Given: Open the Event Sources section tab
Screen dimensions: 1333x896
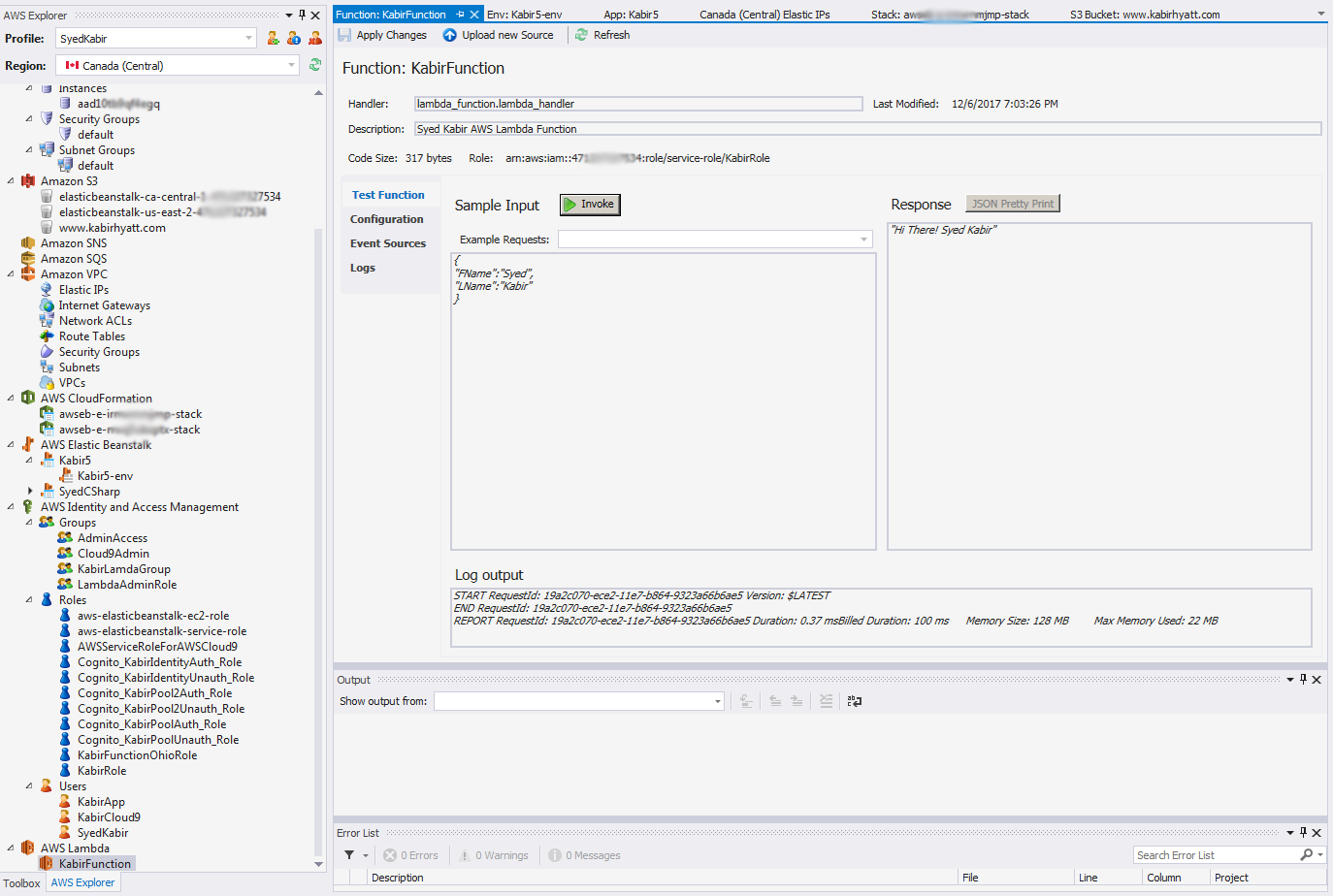Looking at the screenshot, I should pos(388,243).
